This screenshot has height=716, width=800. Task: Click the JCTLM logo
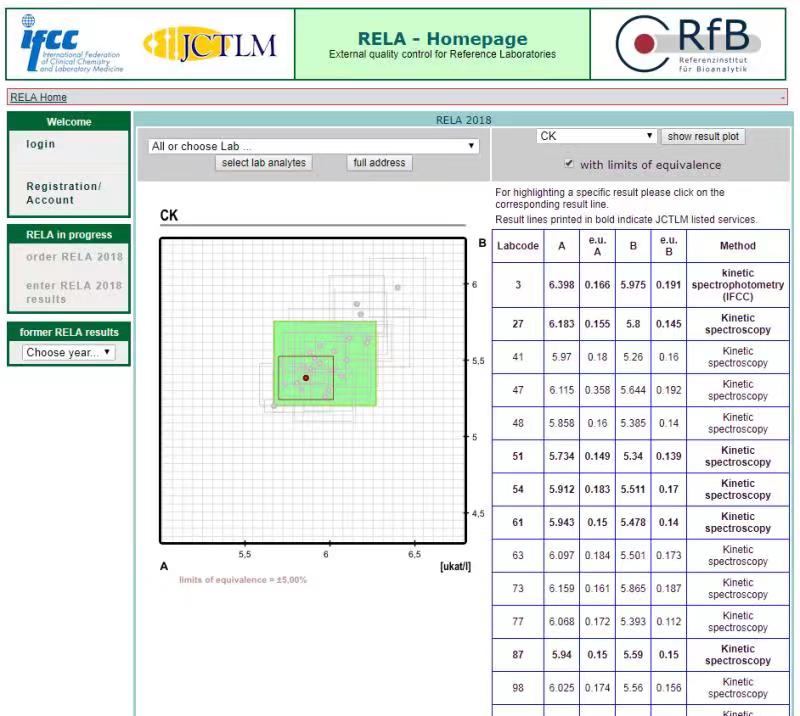[x=210, y=44]
